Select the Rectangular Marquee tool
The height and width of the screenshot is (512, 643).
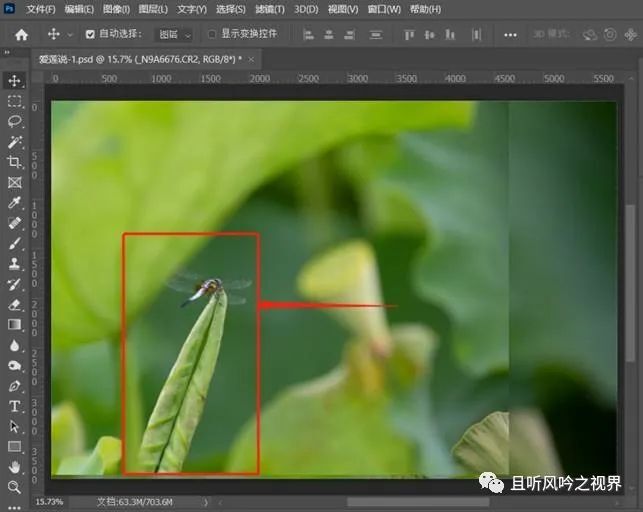coord(14,101)
